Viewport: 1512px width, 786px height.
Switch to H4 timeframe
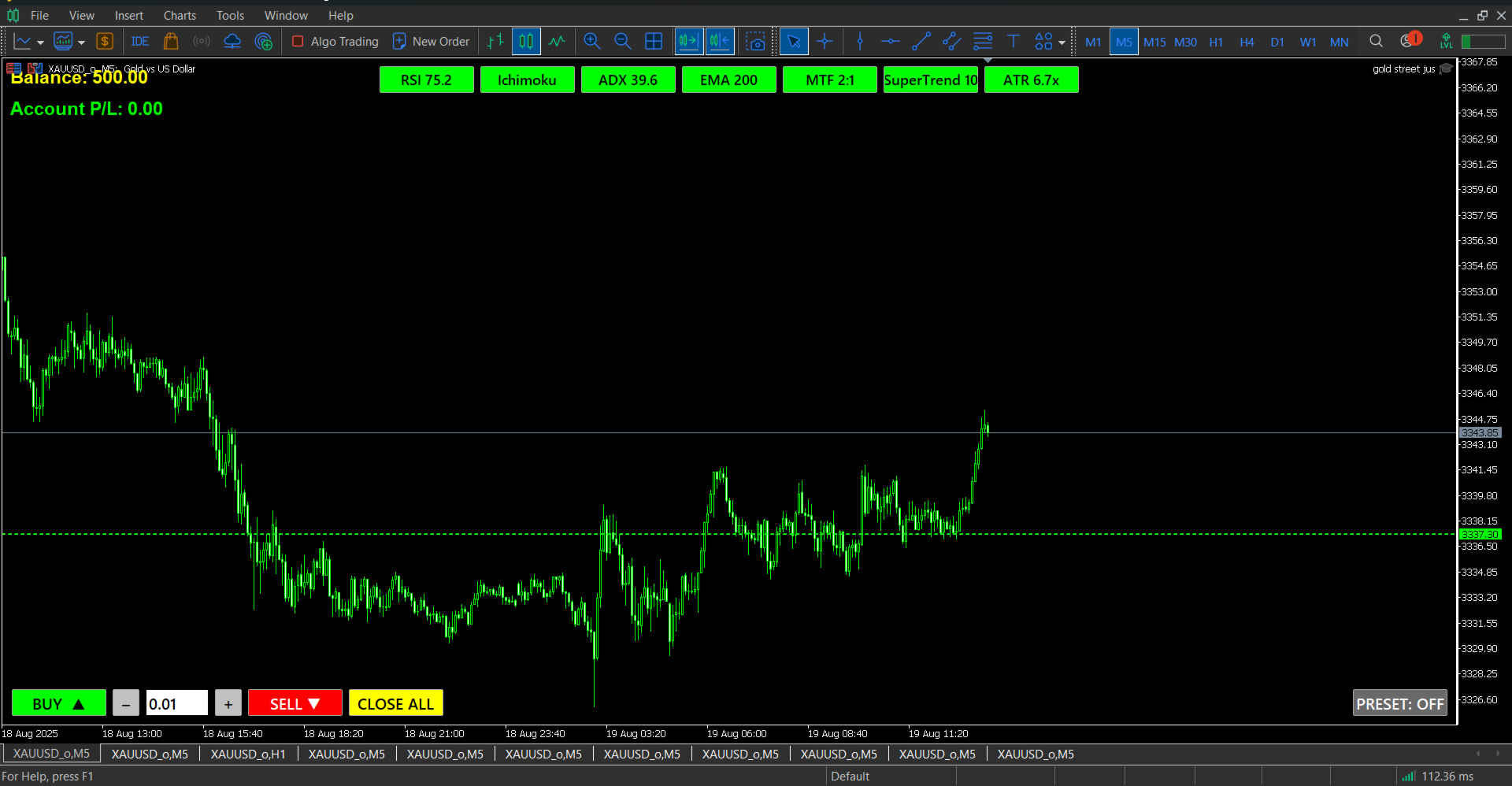(1247, 42)
